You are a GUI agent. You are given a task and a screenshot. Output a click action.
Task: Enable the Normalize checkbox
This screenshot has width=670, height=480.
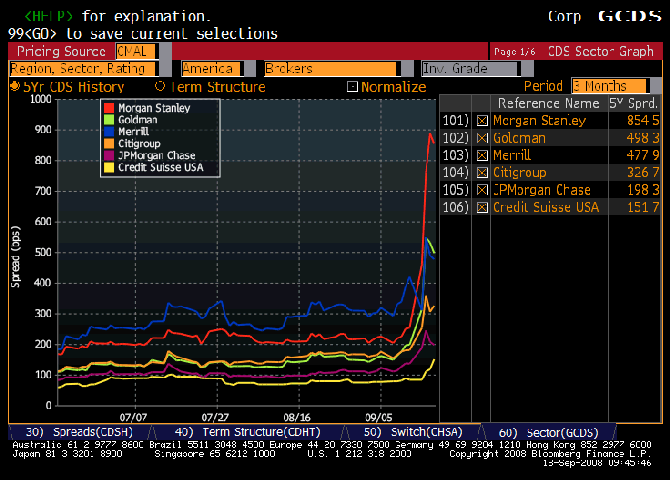point(352,87)
